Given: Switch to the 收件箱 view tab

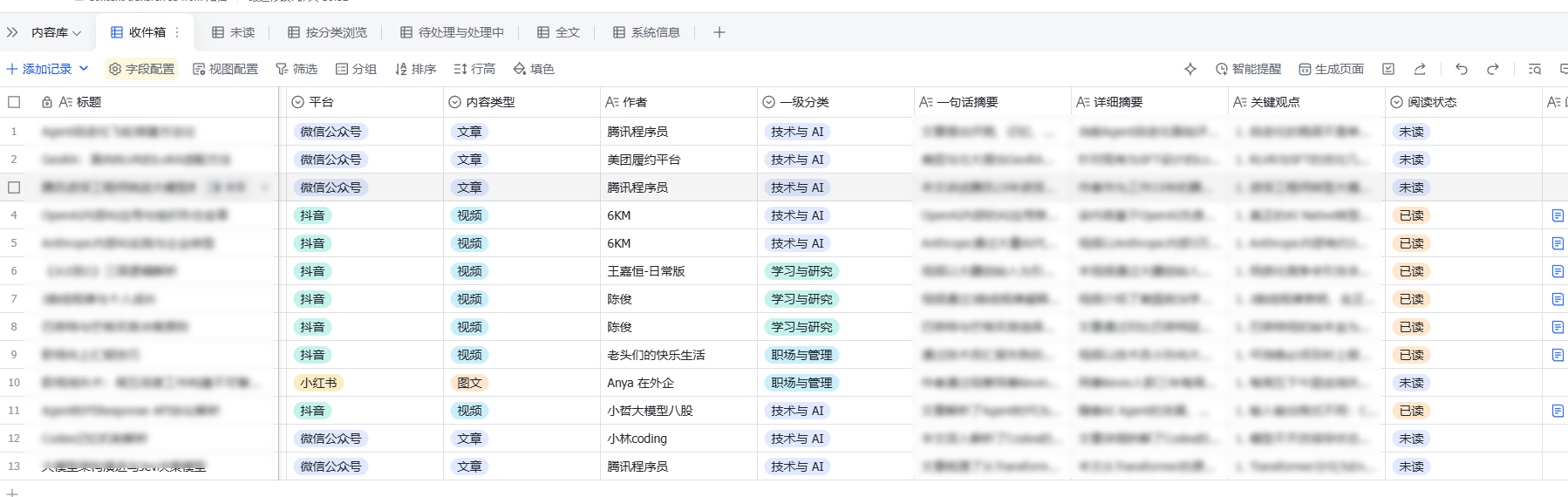Looking at the screenshot, I should pos(138,32).
